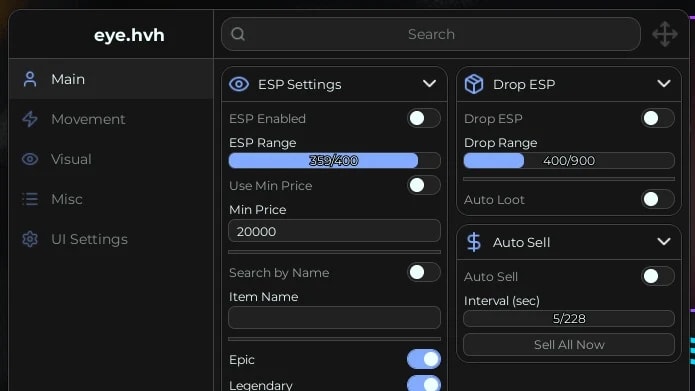Click the Drop ESP header title
The height and width of the screenshot is (391, 695).
[524, 84]
